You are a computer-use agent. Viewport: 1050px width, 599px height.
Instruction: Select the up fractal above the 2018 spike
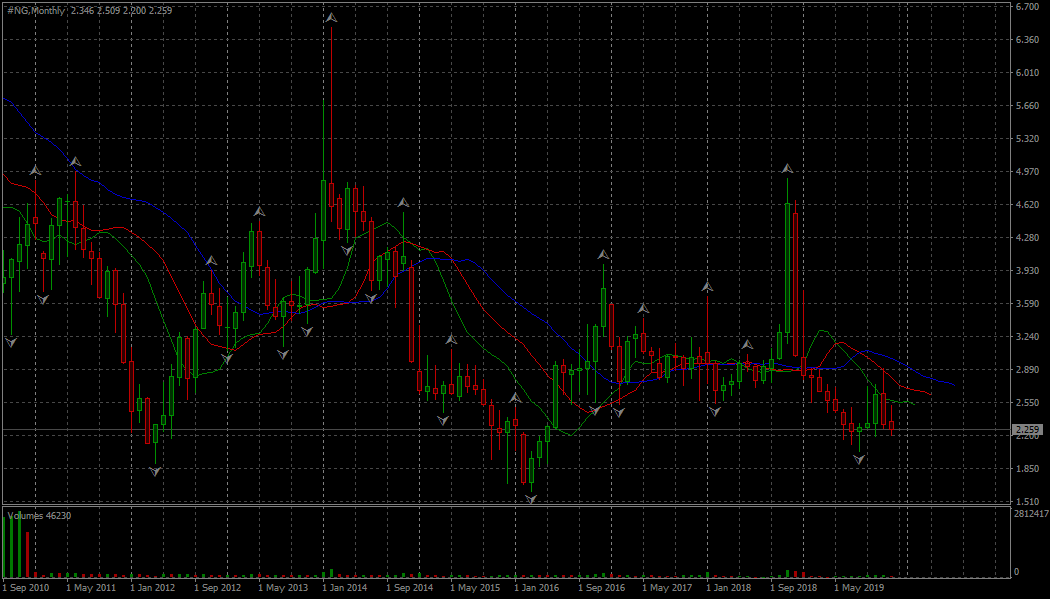[788, 169]
